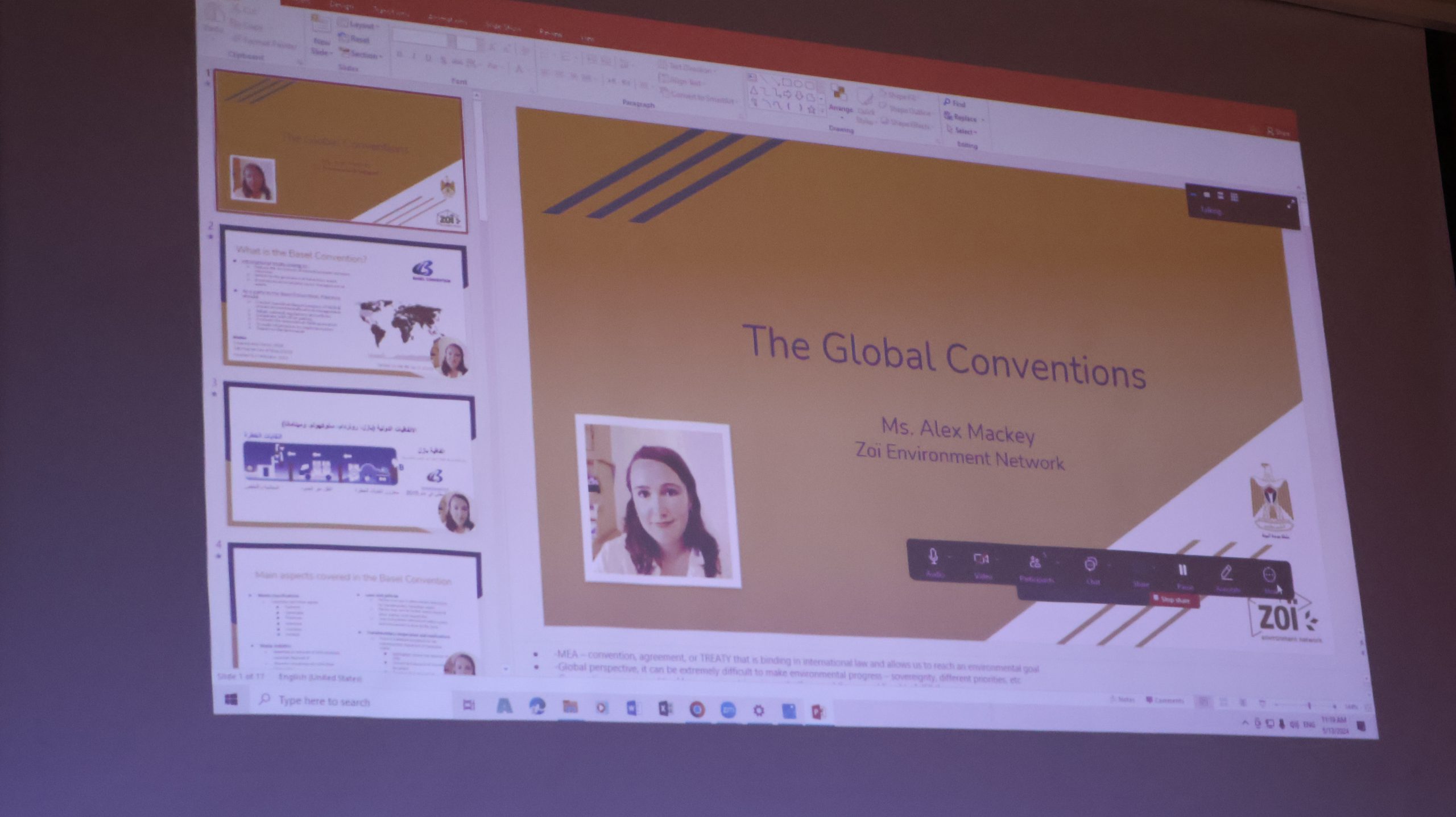Open Word from the taskbar
This screenshot has width=1456, height=817.
(x=633, y=708)
